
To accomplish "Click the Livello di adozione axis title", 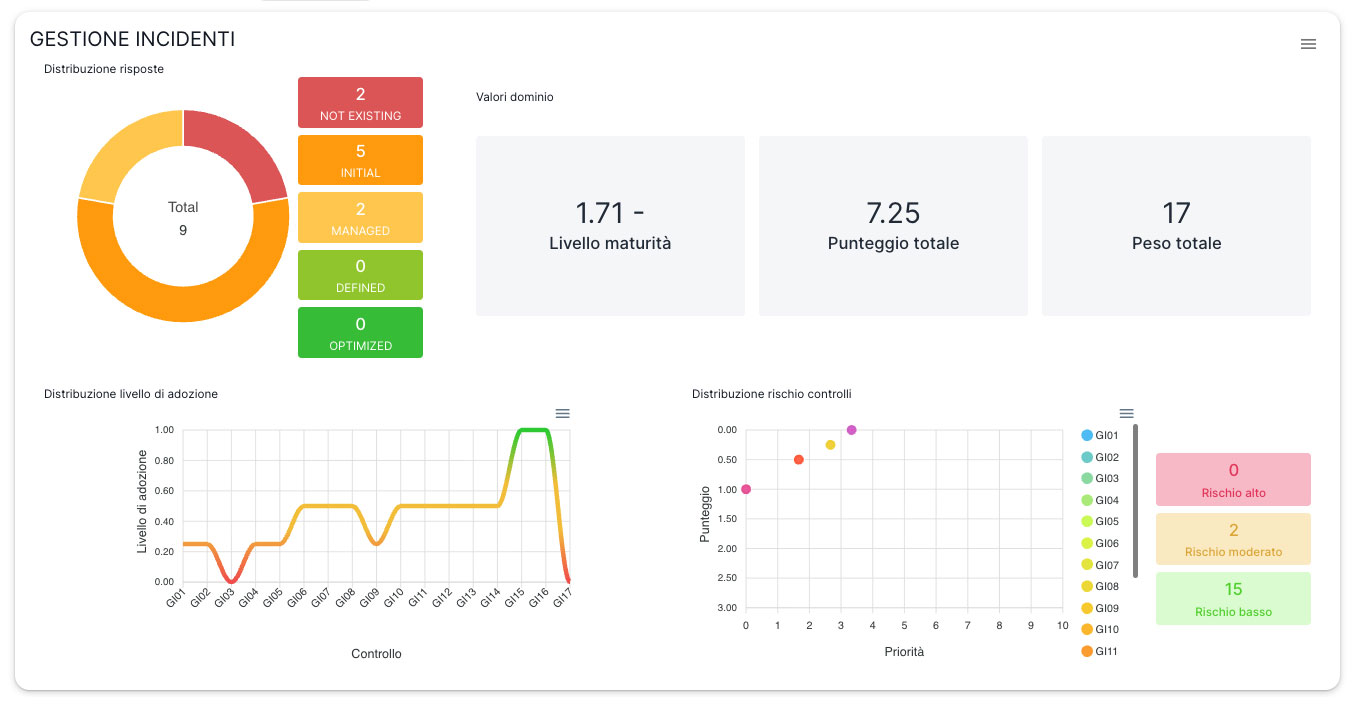I will [x=142, y=501].
